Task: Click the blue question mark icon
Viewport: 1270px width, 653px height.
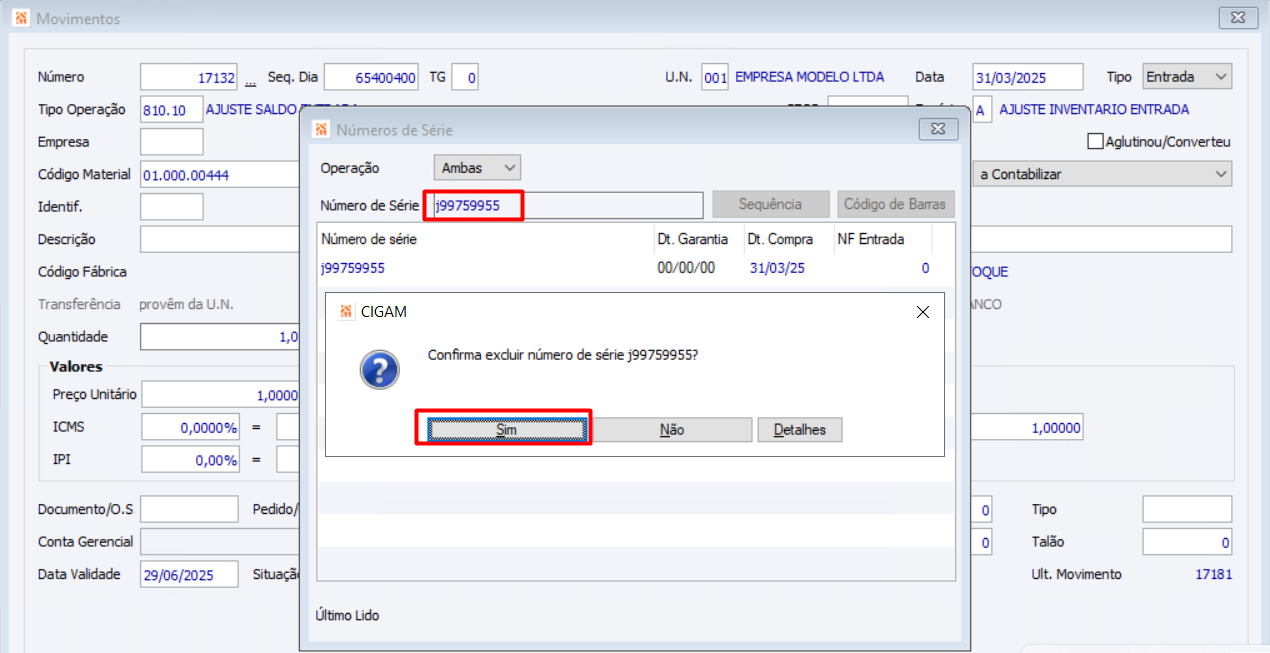Action: [x=380, y=370]
